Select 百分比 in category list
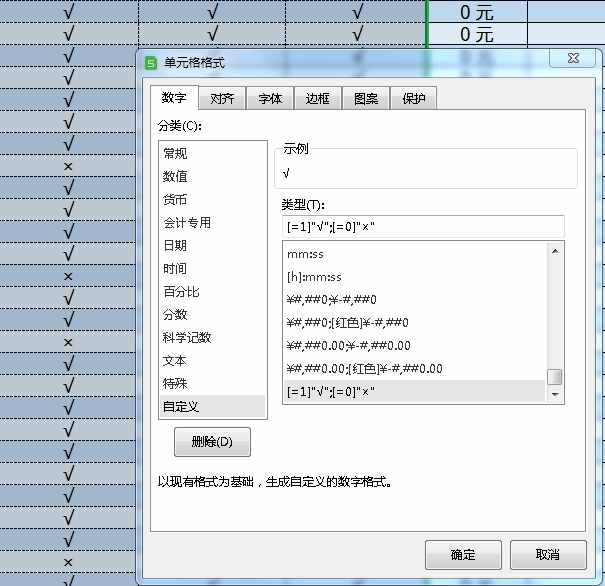 181,291
